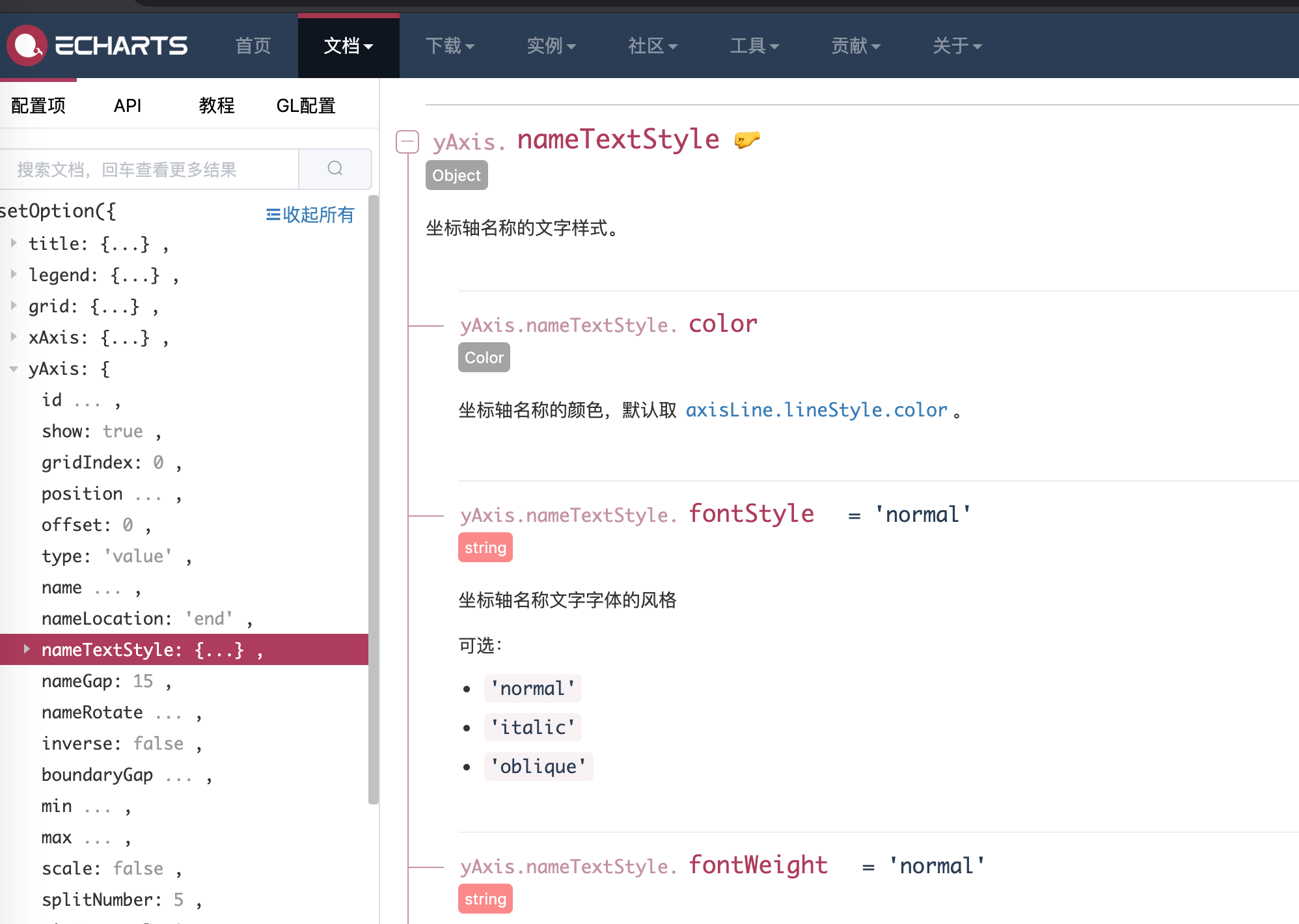The width and height of the screenshot is (1299, 924).
Task: Click the ECharts logo icon
Action: click(x=27, y=45)
